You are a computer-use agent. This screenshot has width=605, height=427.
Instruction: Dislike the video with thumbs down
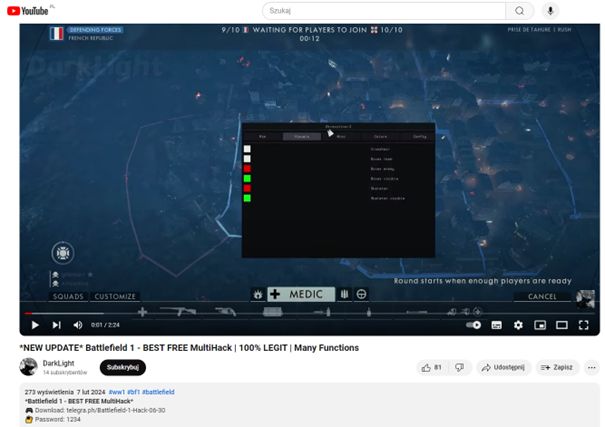click(459, 368)
